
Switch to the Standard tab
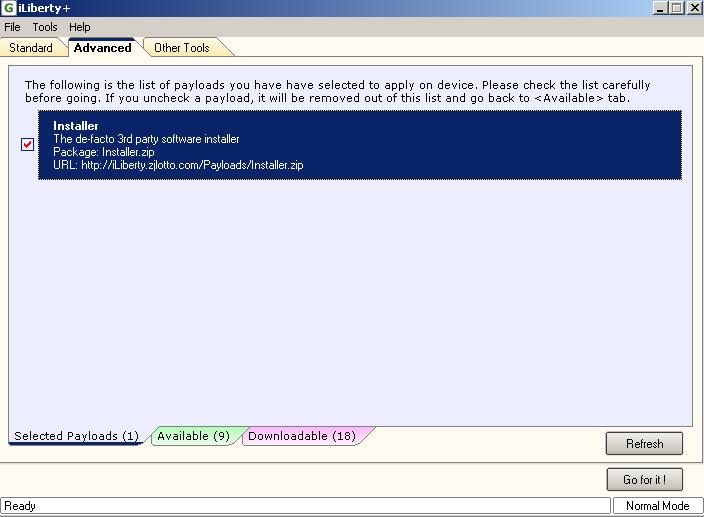[31, 48]
